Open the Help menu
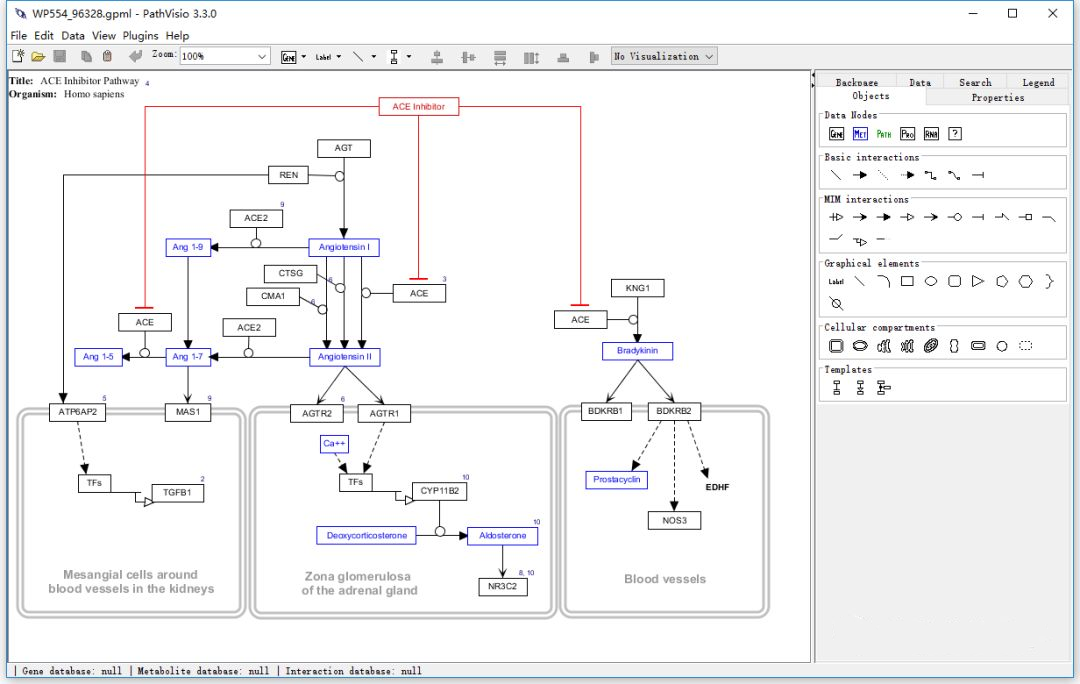This screenshot has height=684, width=1080. [x=177, y=36]
